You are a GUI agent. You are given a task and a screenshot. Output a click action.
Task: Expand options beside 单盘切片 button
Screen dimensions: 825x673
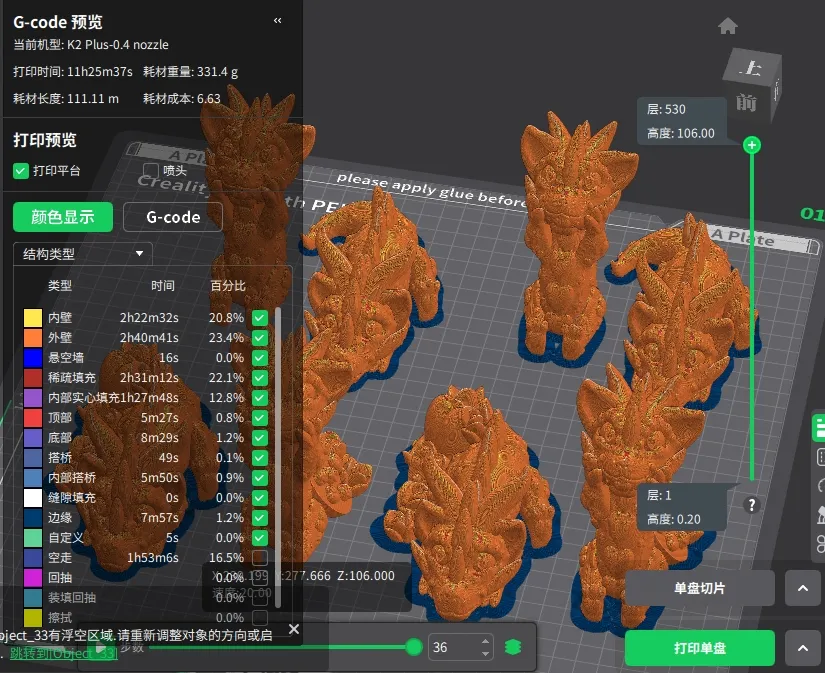802,588
